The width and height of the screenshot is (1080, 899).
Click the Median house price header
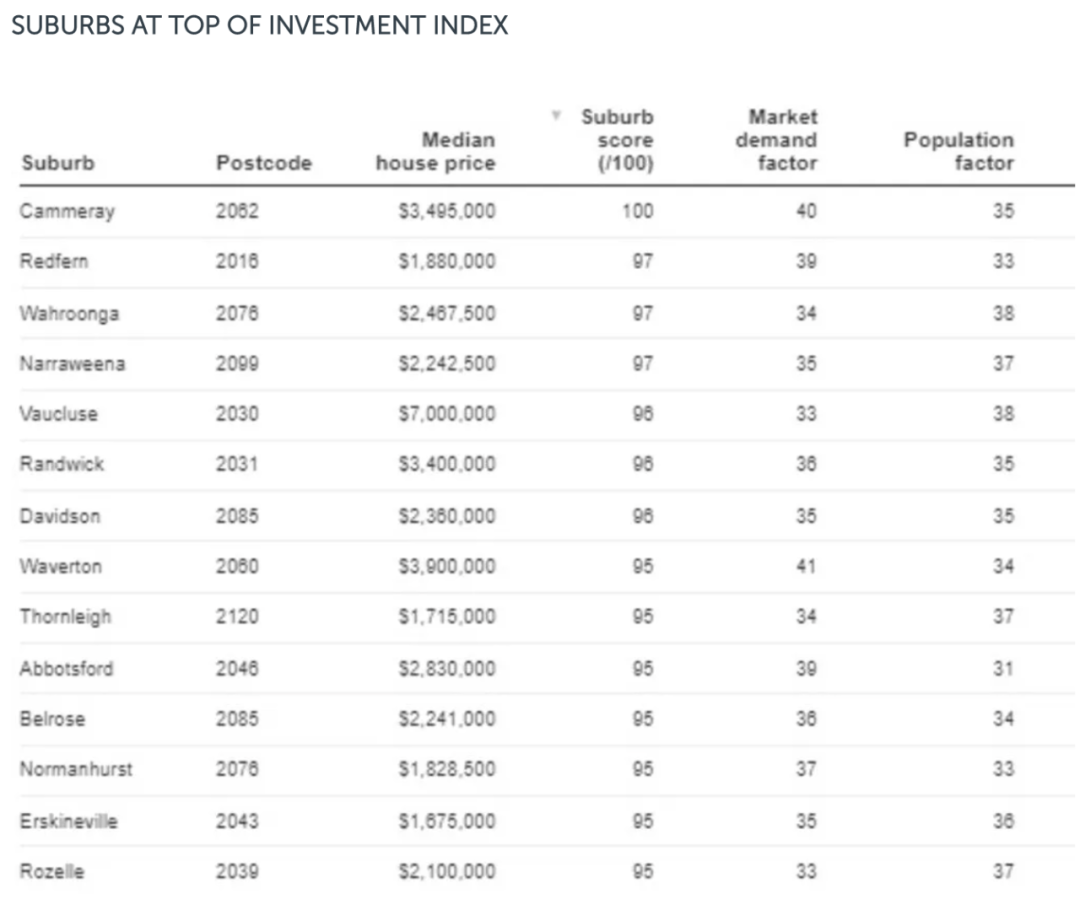pyautogui.click(x=435, y=151)
